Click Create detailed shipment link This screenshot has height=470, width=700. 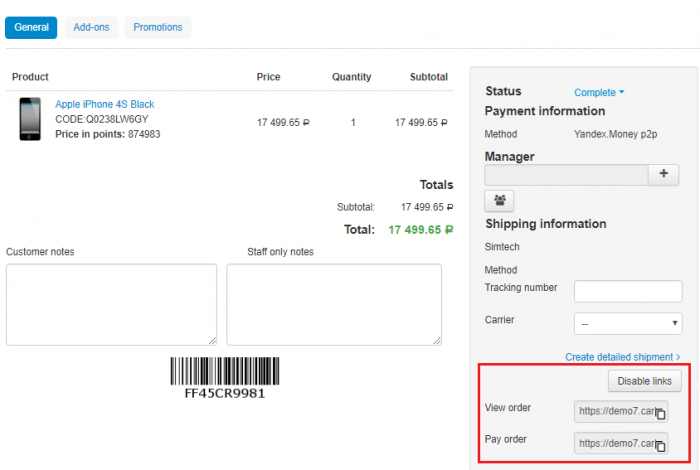coord(622,357)
